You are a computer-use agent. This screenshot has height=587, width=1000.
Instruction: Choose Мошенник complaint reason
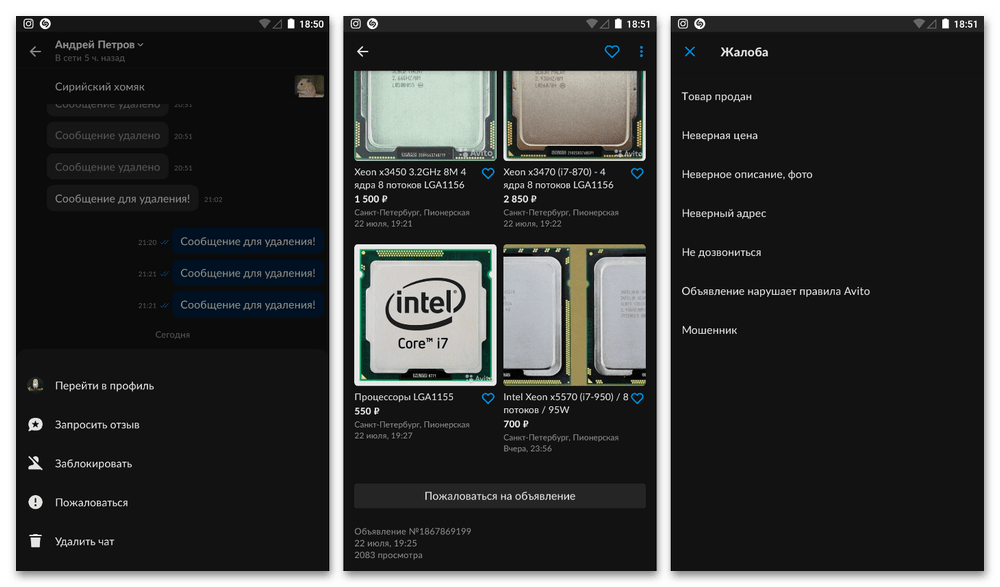tap(709, 330)
